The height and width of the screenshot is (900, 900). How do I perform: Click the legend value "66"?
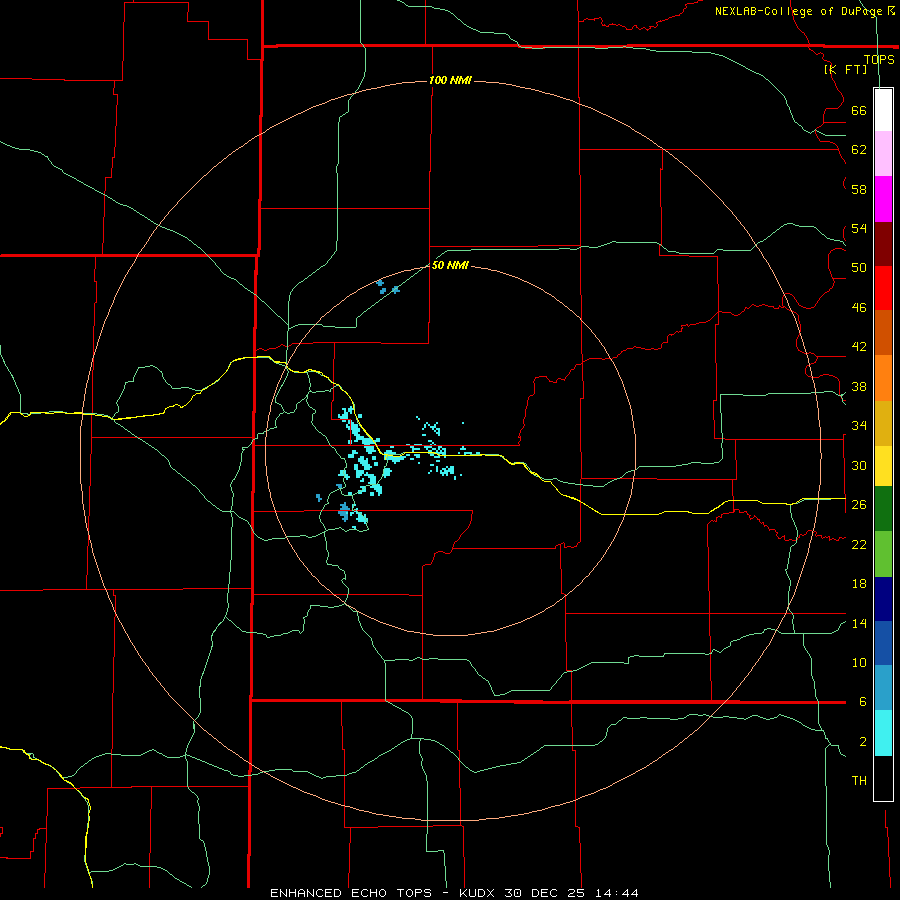[x=859, y=110]
